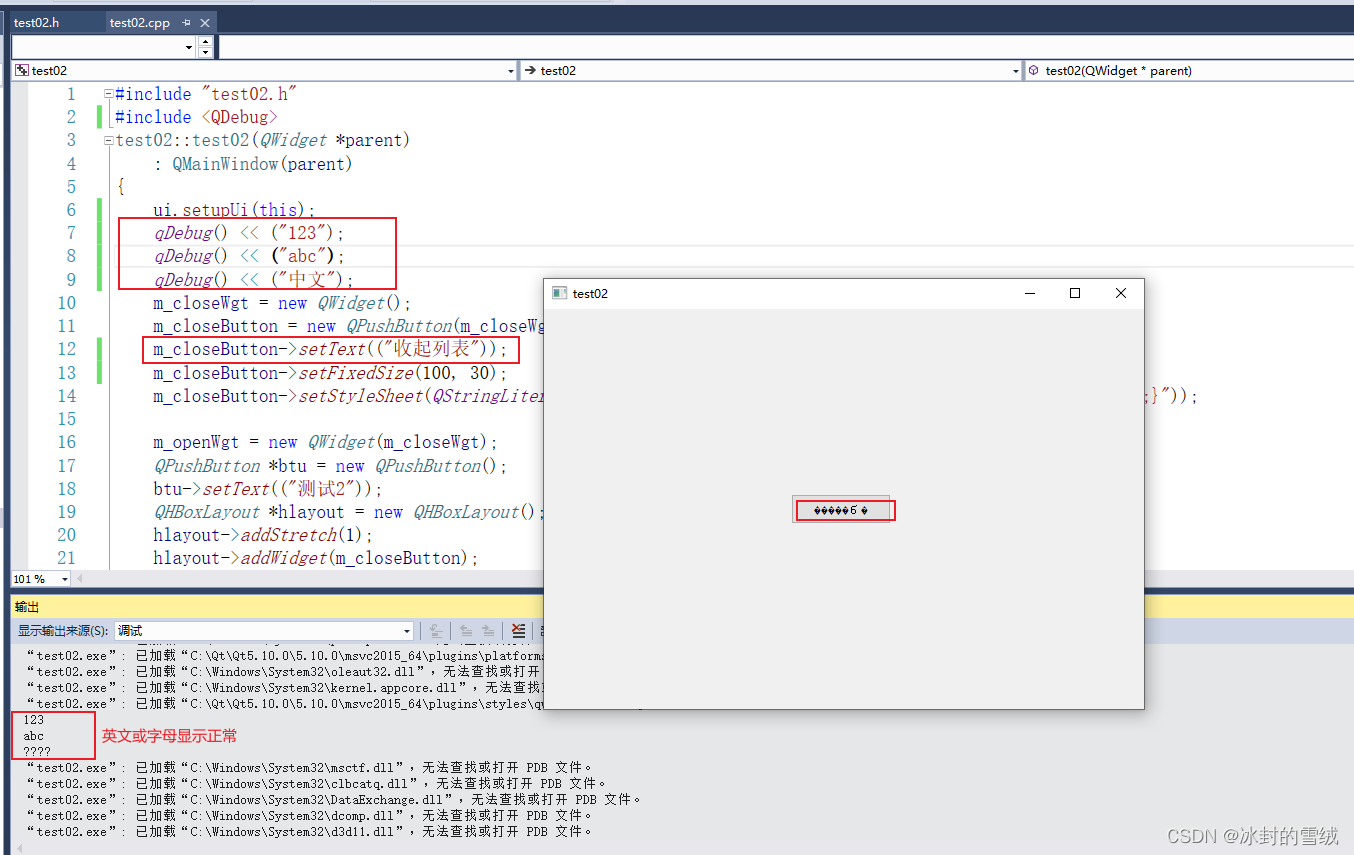Open the output source dropdown showing 调试

point(264,631)
